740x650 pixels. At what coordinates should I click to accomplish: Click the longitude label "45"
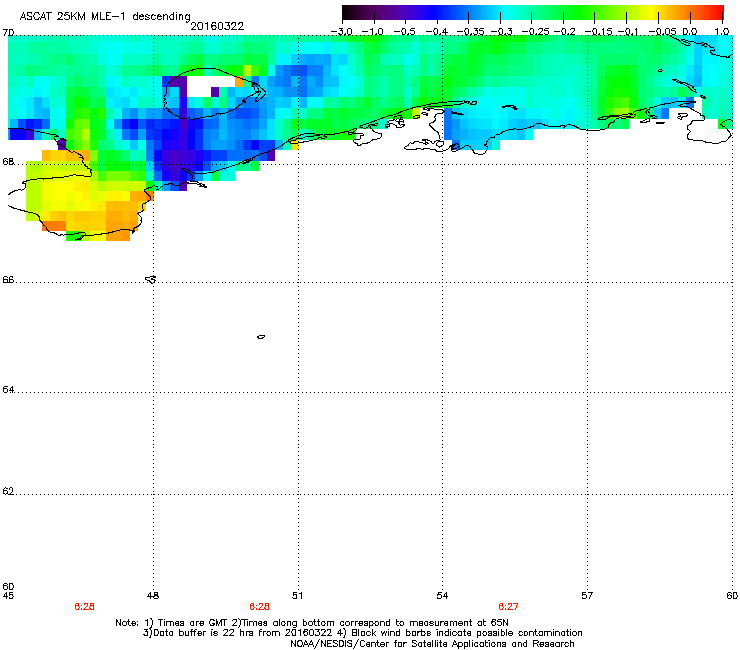click(8, 596)
